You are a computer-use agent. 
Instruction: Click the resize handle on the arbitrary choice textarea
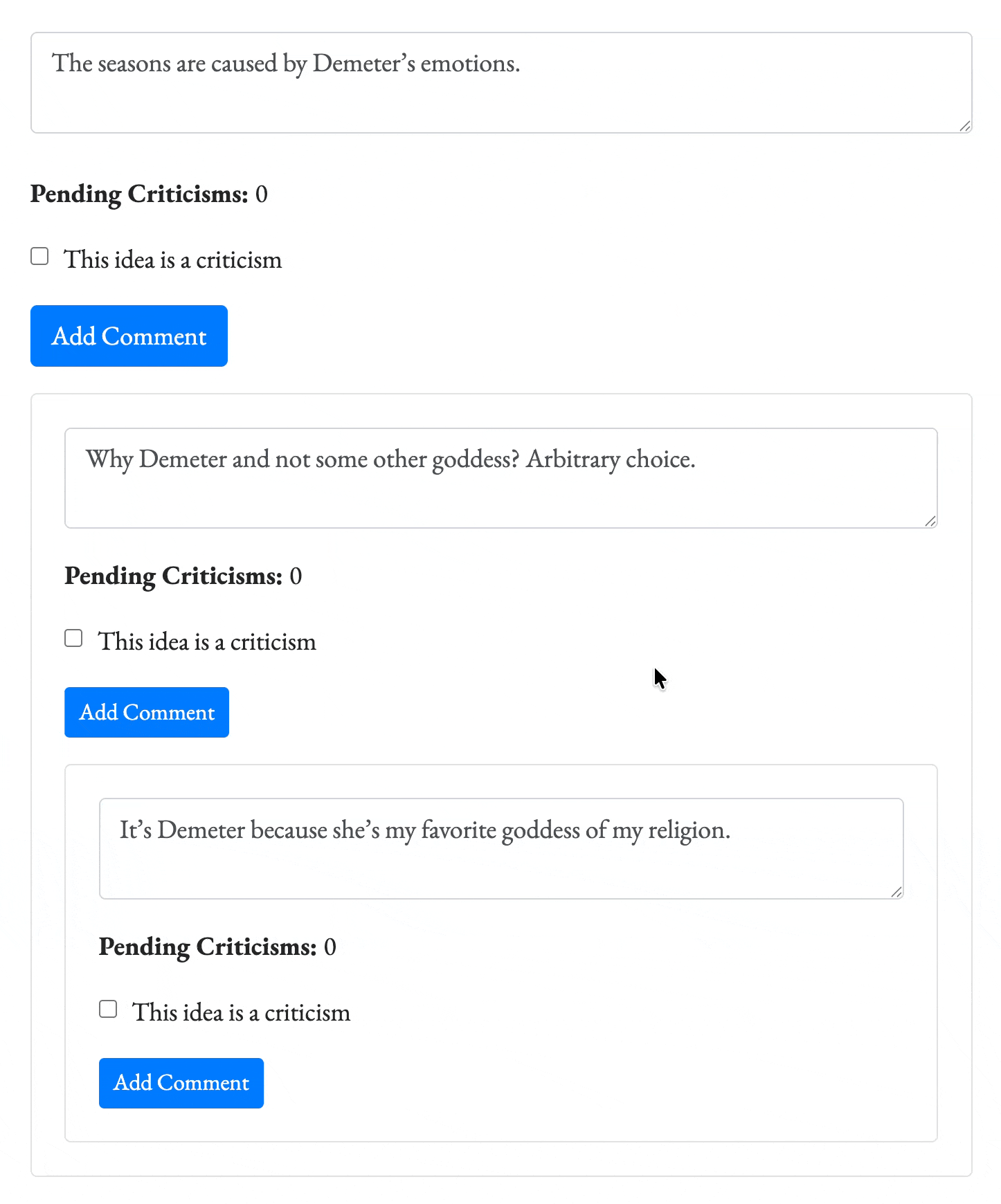[x=930, y=522]
